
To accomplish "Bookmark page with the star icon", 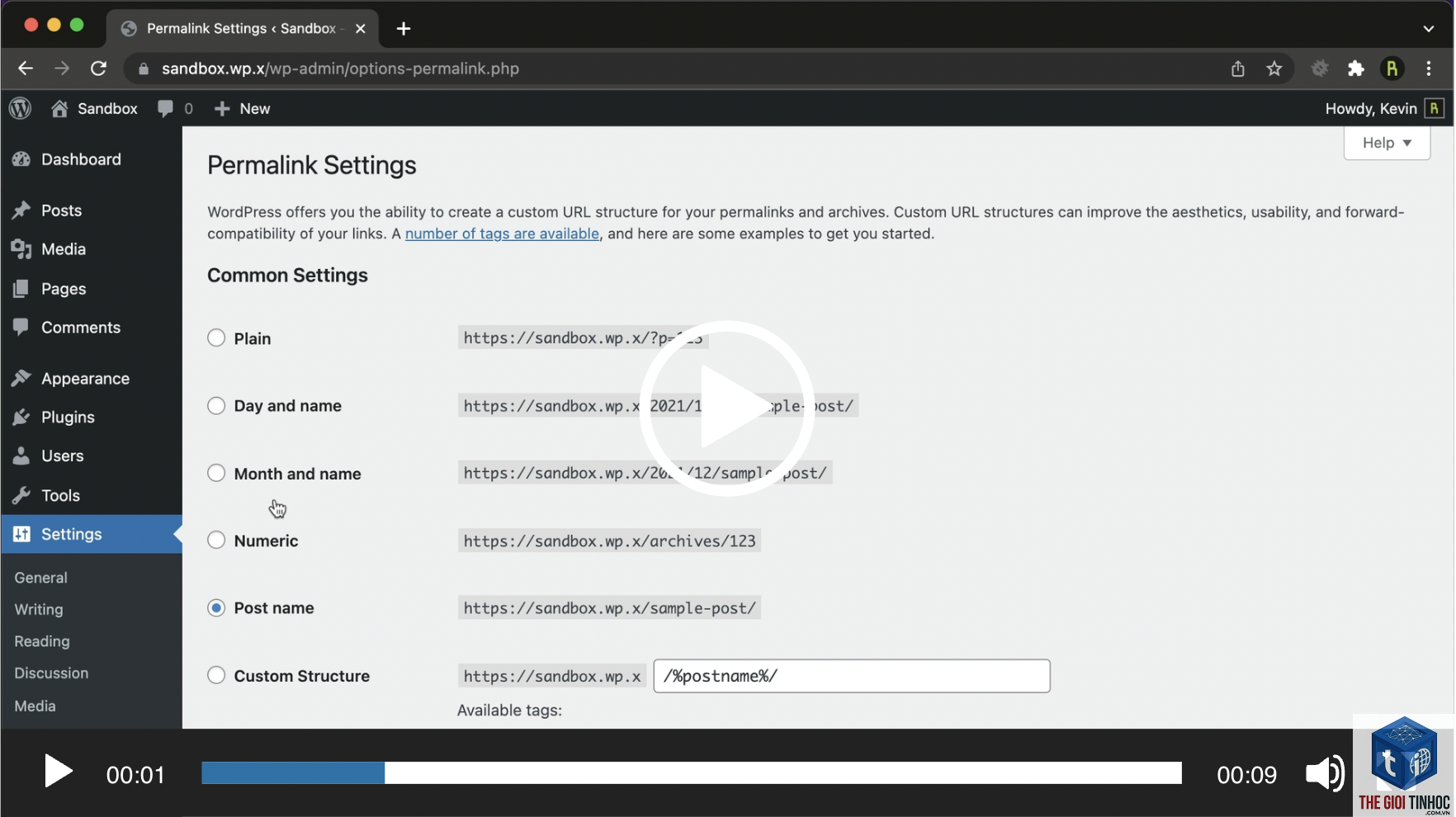I will click(1274, 68).
